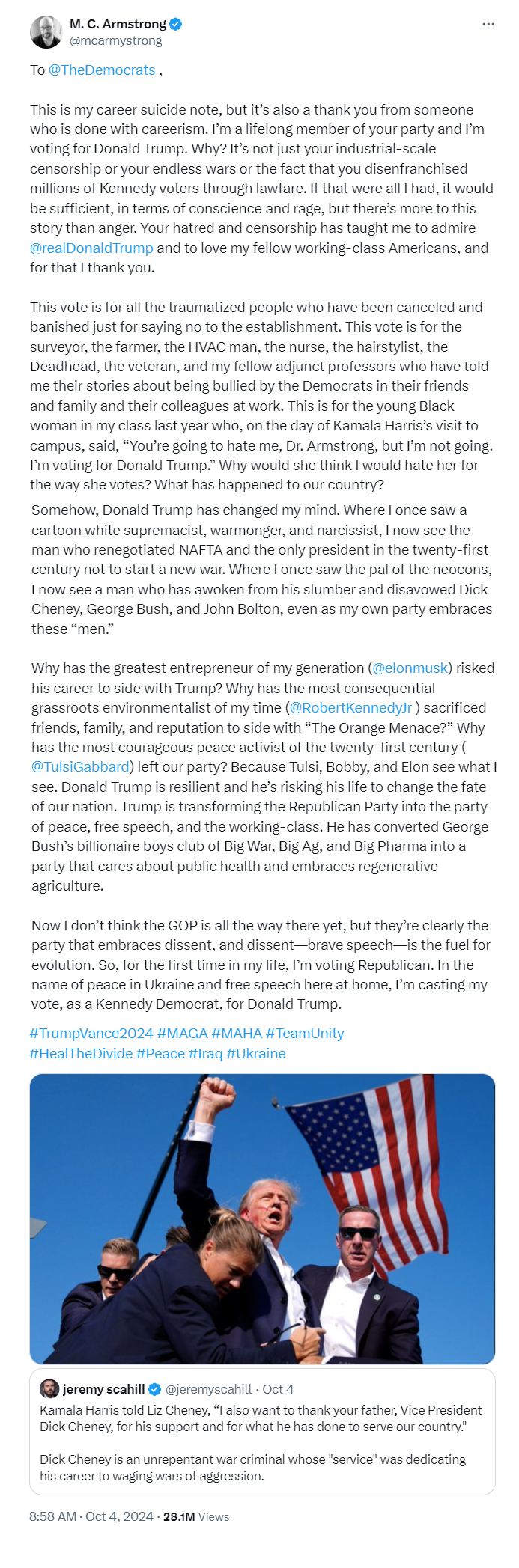Viewport: 519px width, 1568px height.
Task: Click the 8:58 AM Oct 4, 2024 timestamp
Action: 91,1516
